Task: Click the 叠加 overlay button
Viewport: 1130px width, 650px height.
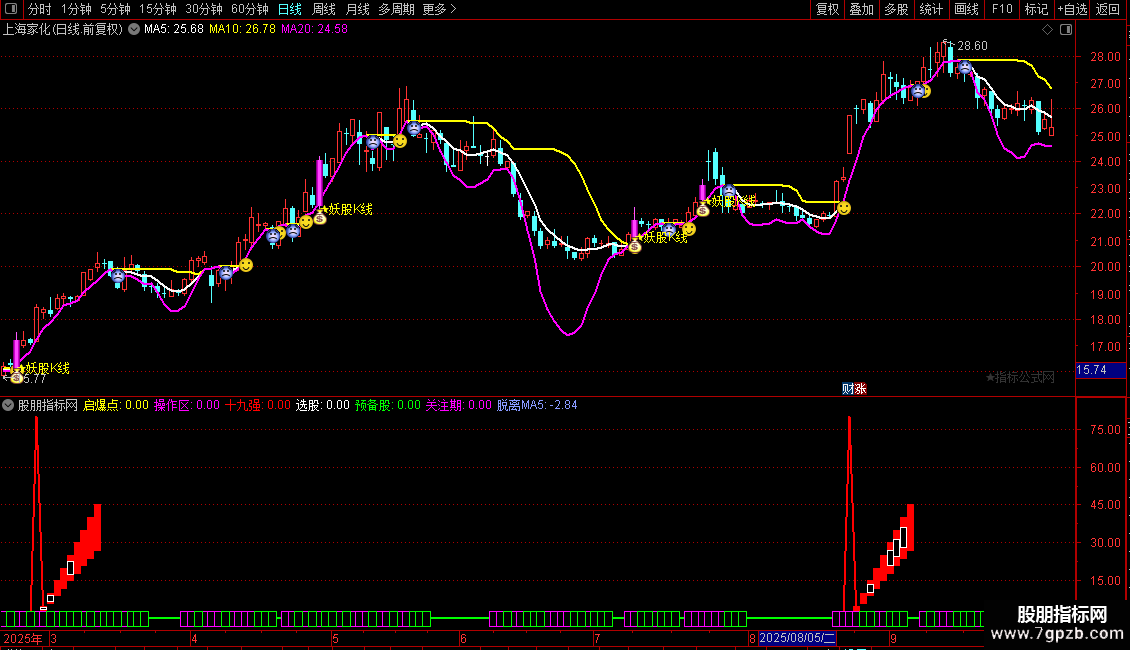Action: pyautogui.click(x=862, y=9)
